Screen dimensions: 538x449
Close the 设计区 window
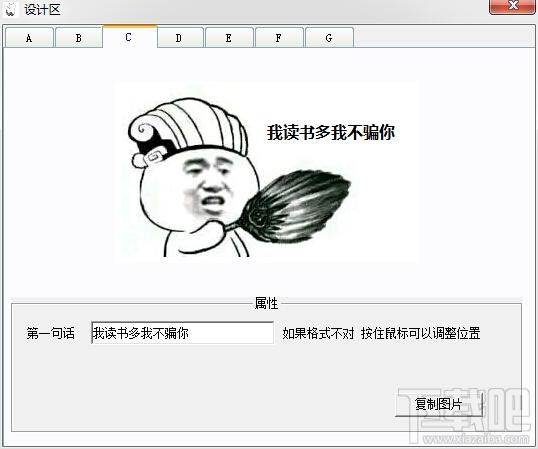pyautogui.click(x=512, y=7)
